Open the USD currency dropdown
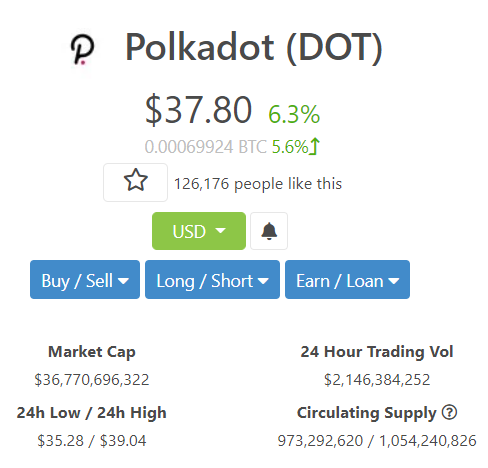Image resolution: width=488 pixels, height=468 pixels. (x=199, y=231)
